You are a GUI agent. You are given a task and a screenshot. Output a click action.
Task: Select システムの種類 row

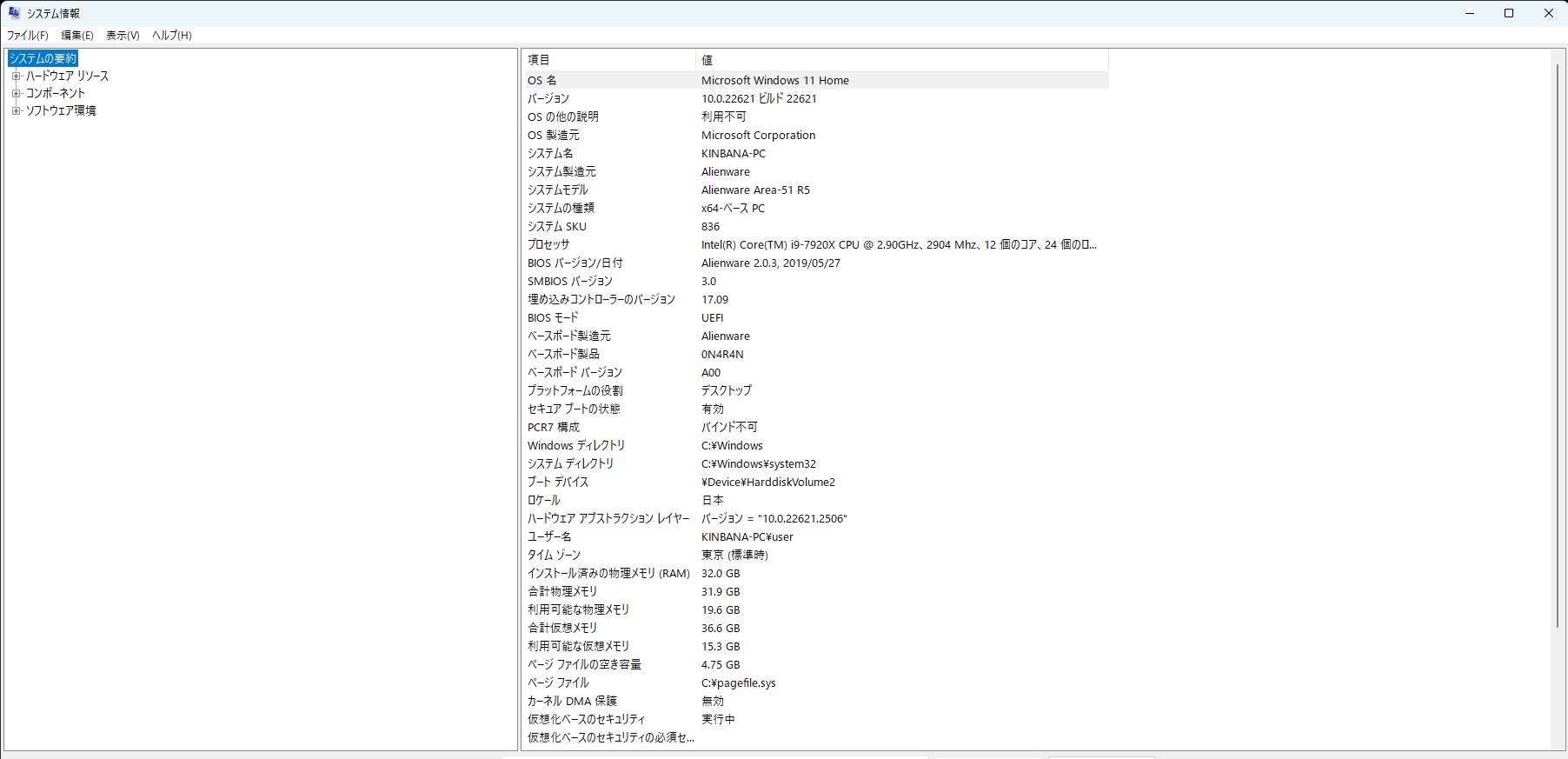click(x=815, y=208)
